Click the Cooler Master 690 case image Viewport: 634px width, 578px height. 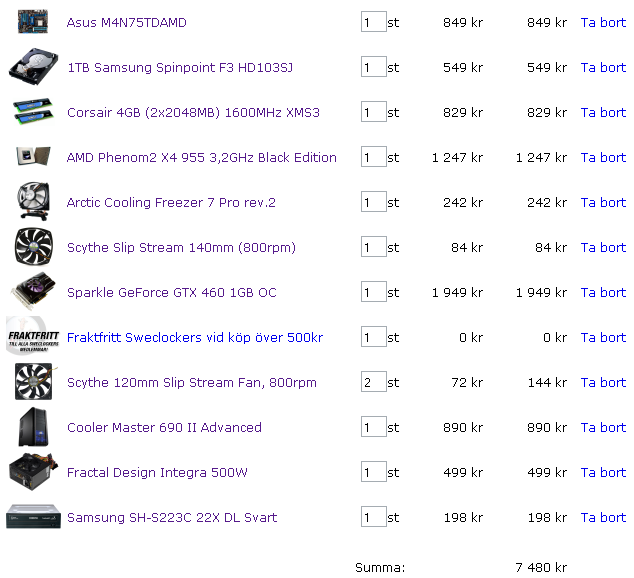33,427
